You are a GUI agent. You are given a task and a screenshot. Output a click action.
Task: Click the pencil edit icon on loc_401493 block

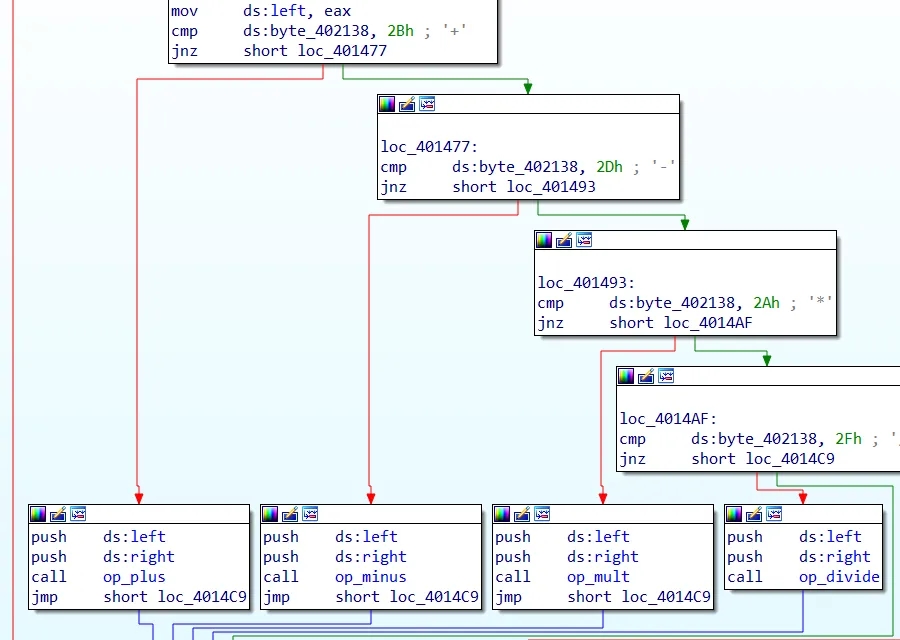[x=564, y=240]
